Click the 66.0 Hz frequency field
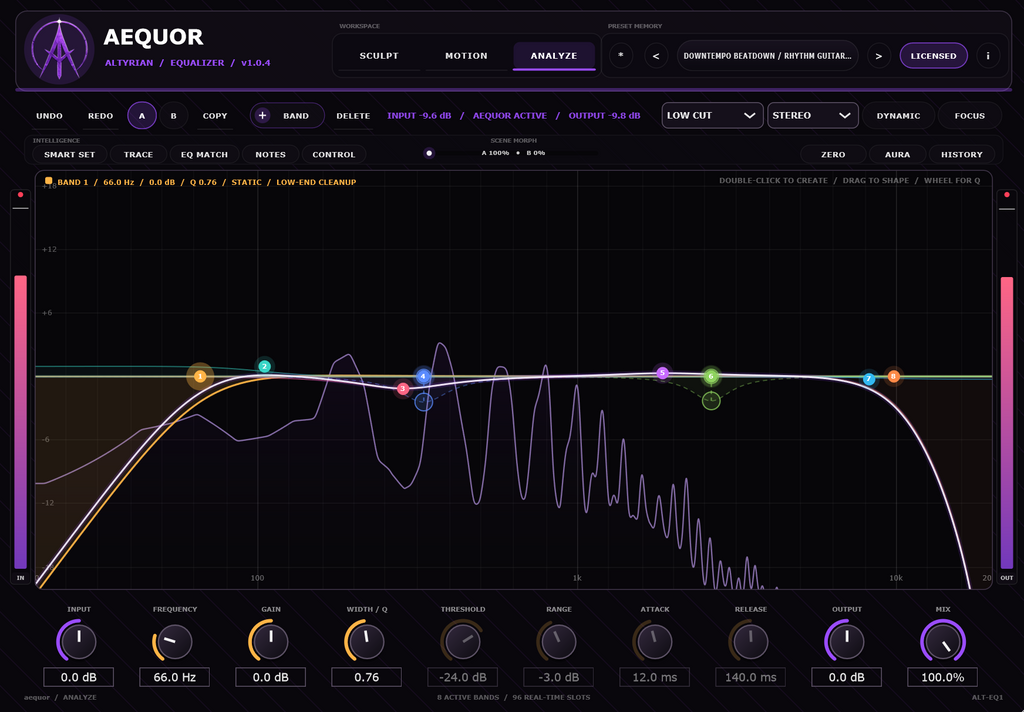1024x712 pixels. 175,677
